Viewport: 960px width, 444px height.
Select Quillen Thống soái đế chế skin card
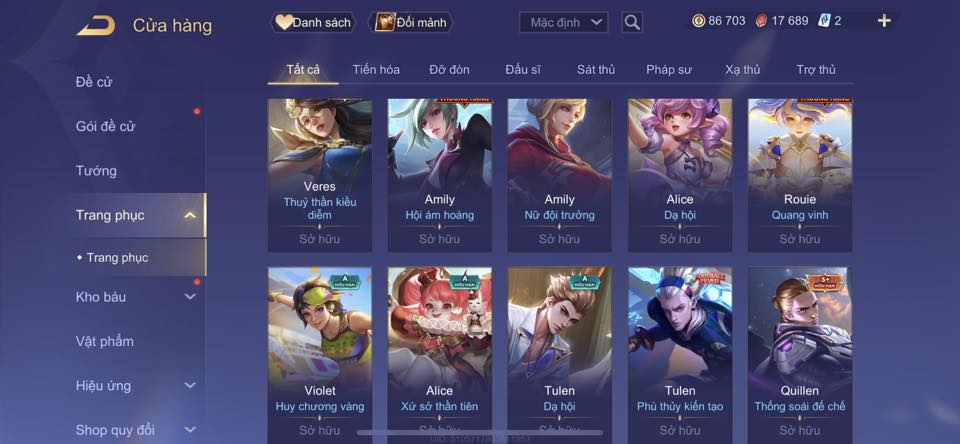(800, 355)
